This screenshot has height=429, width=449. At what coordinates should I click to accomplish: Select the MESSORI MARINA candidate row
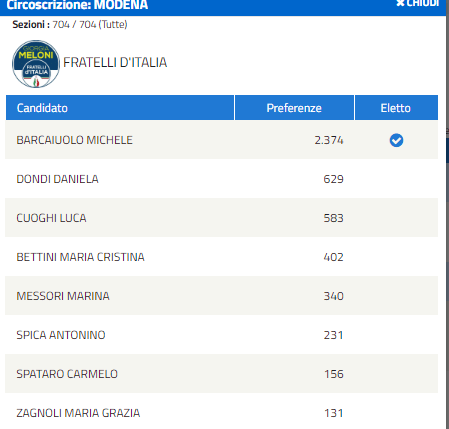coord(222,296)
